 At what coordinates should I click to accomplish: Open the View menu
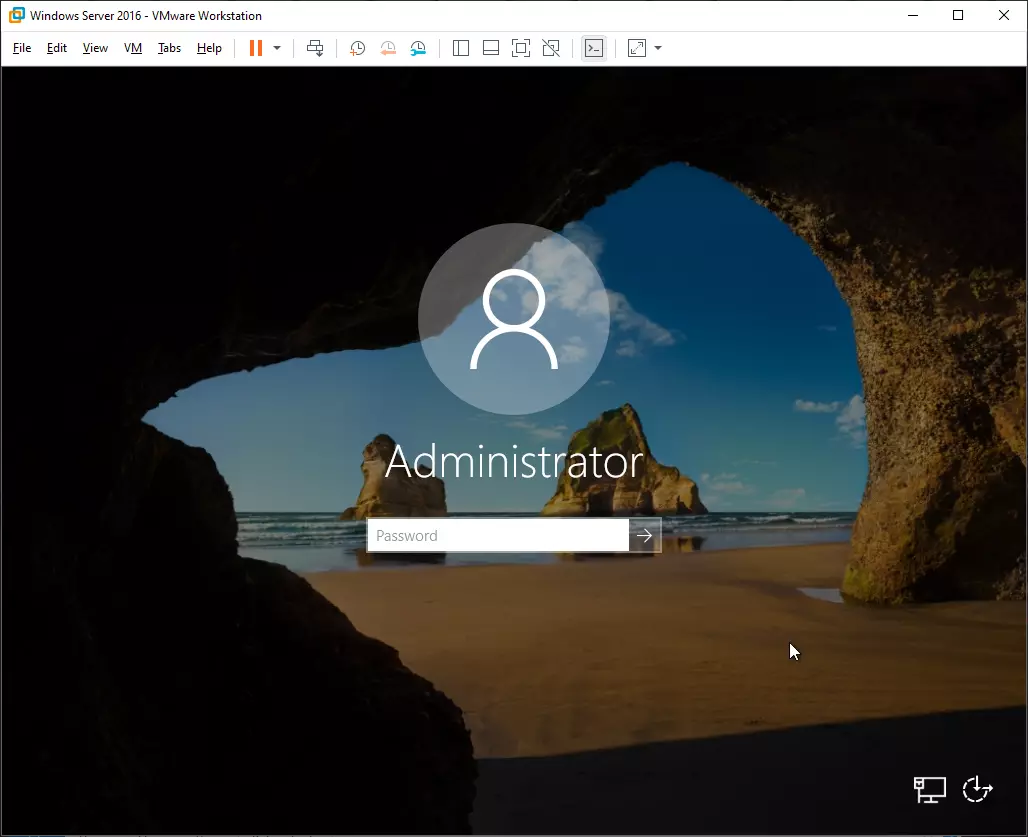[95, 48]
